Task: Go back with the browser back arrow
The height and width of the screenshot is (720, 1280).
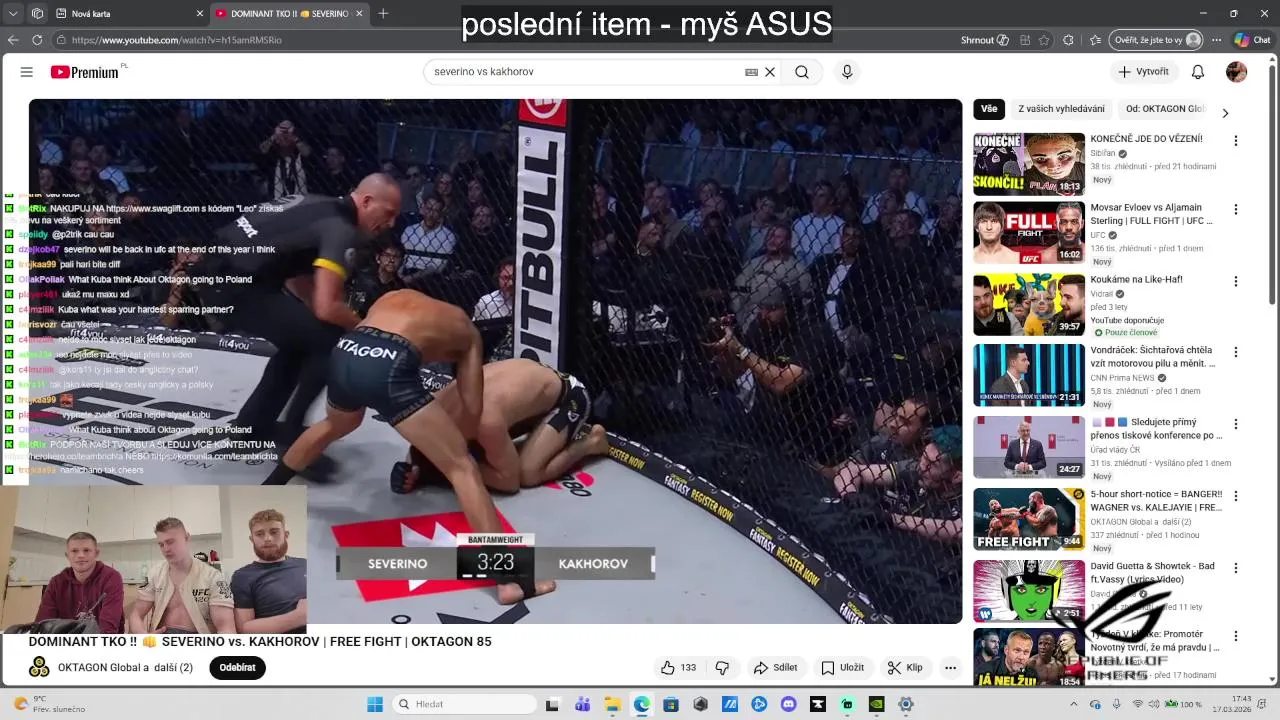Action: coord(13,40)
